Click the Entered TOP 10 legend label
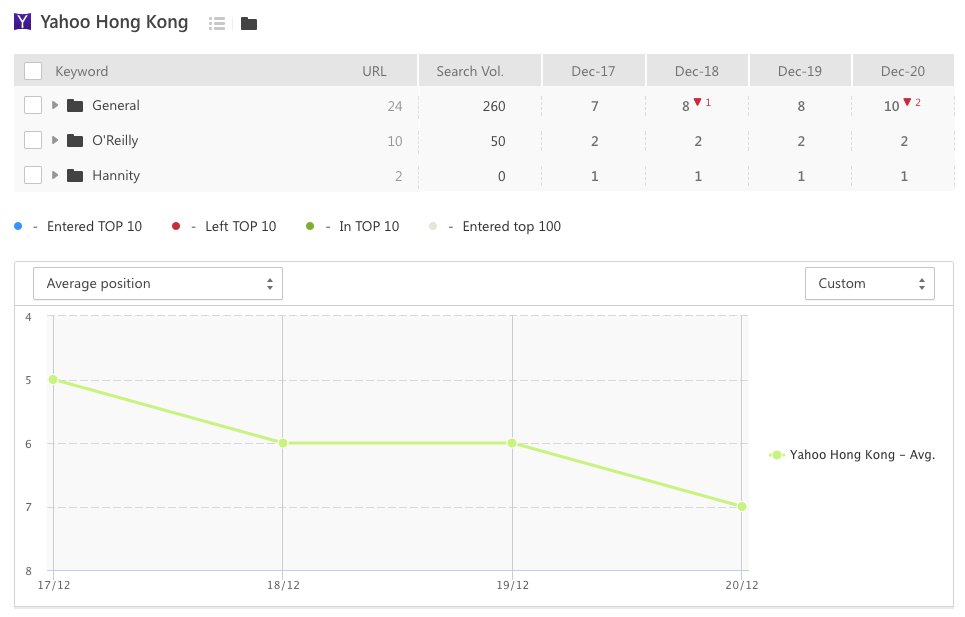965x617 pixels. coord(94,226)
